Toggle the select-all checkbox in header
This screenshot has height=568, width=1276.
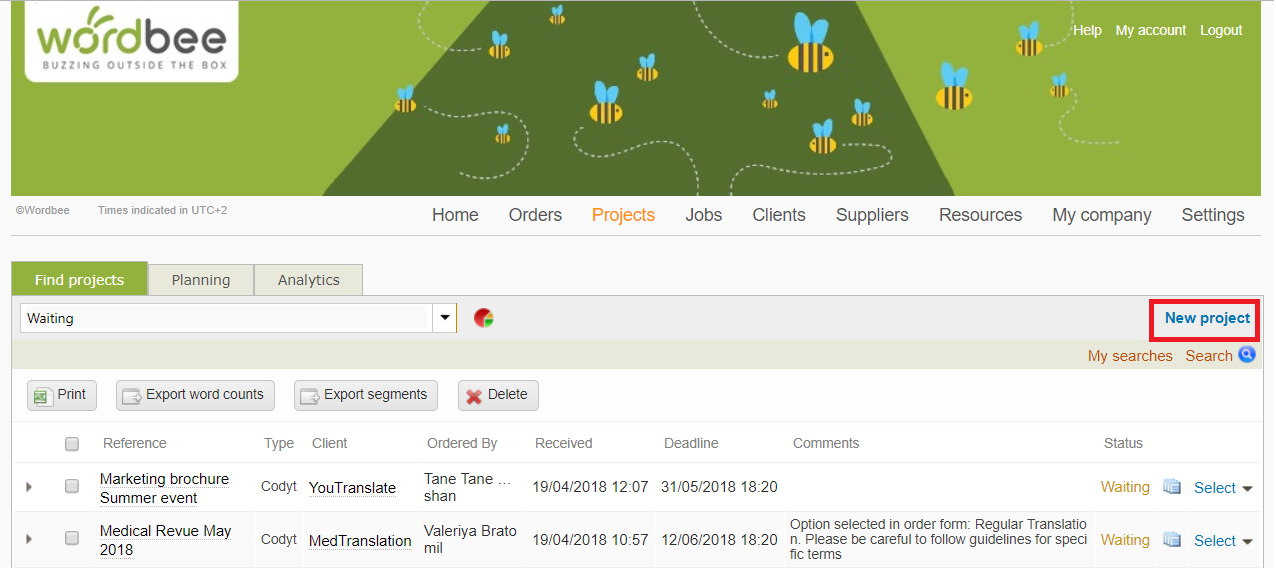(72, 444)
